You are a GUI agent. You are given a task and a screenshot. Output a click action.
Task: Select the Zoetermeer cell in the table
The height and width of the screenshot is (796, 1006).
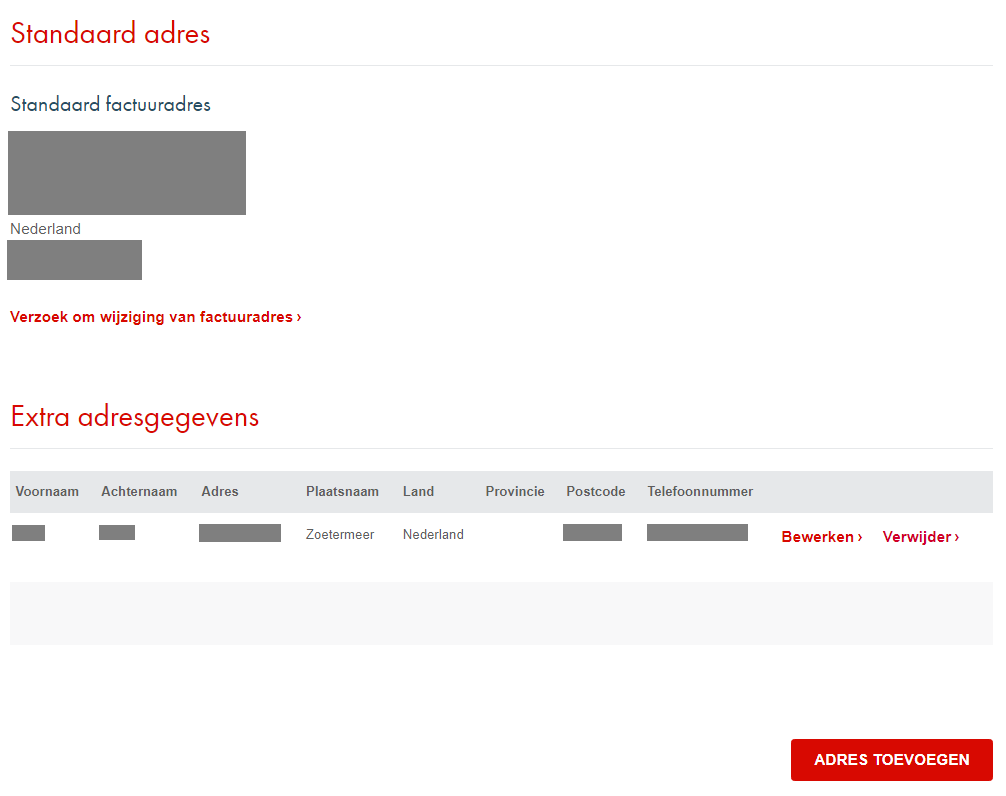(x=340, y=534)
